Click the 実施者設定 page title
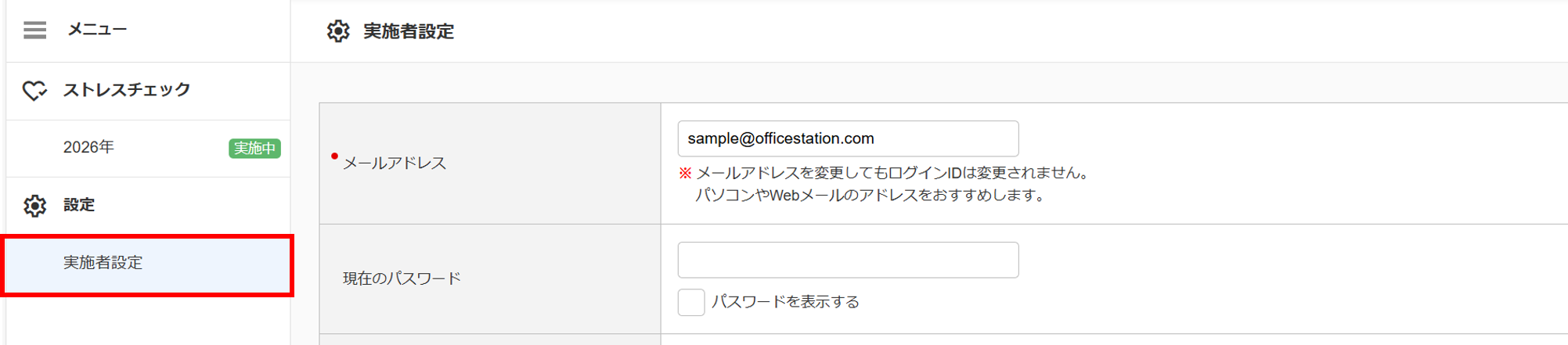 (409, 31)
